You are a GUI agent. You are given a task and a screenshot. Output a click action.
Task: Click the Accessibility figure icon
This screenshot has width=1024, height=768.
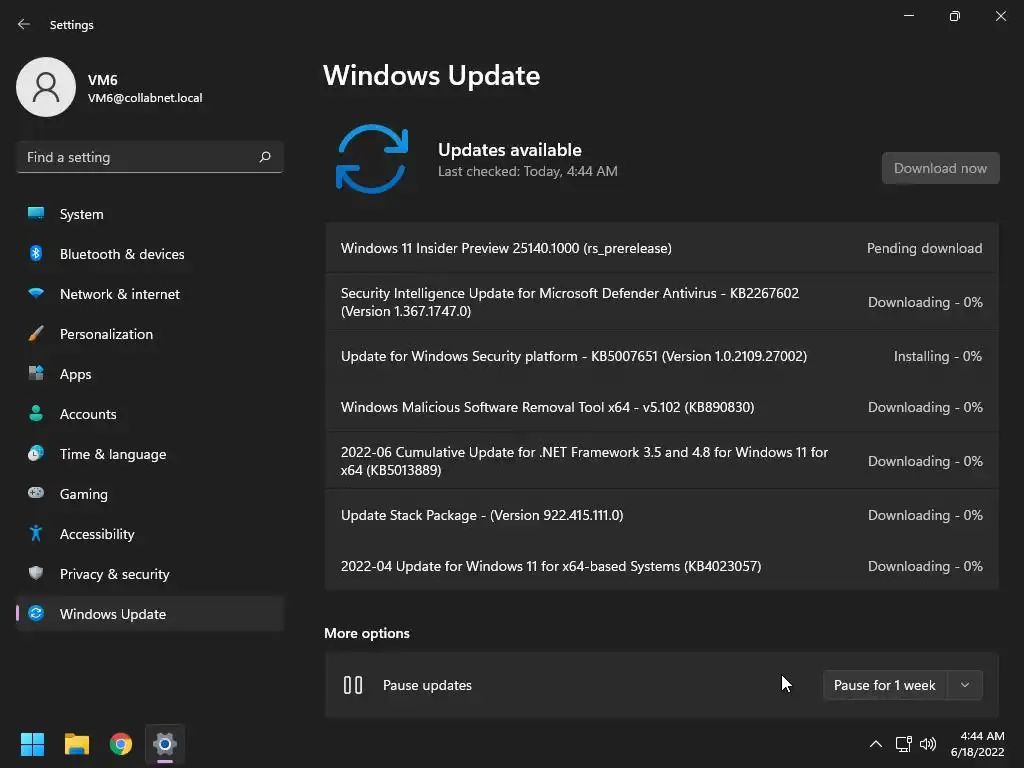point(36,534)
